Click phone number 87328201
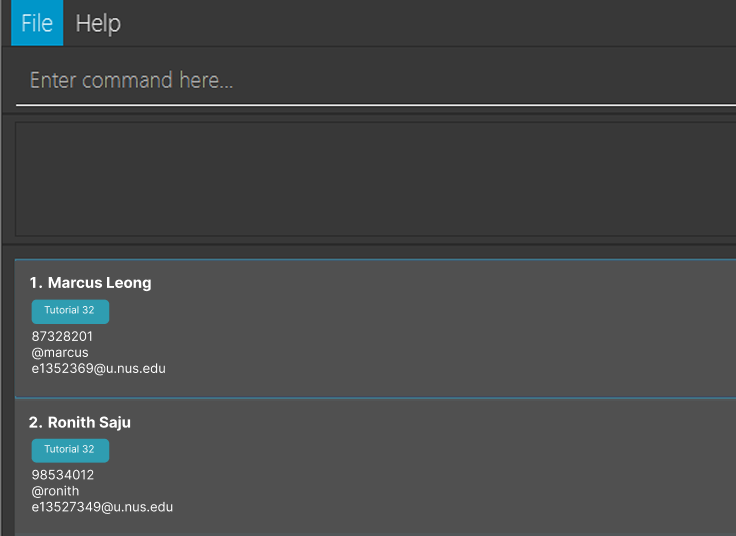 (x=62, y=336)
